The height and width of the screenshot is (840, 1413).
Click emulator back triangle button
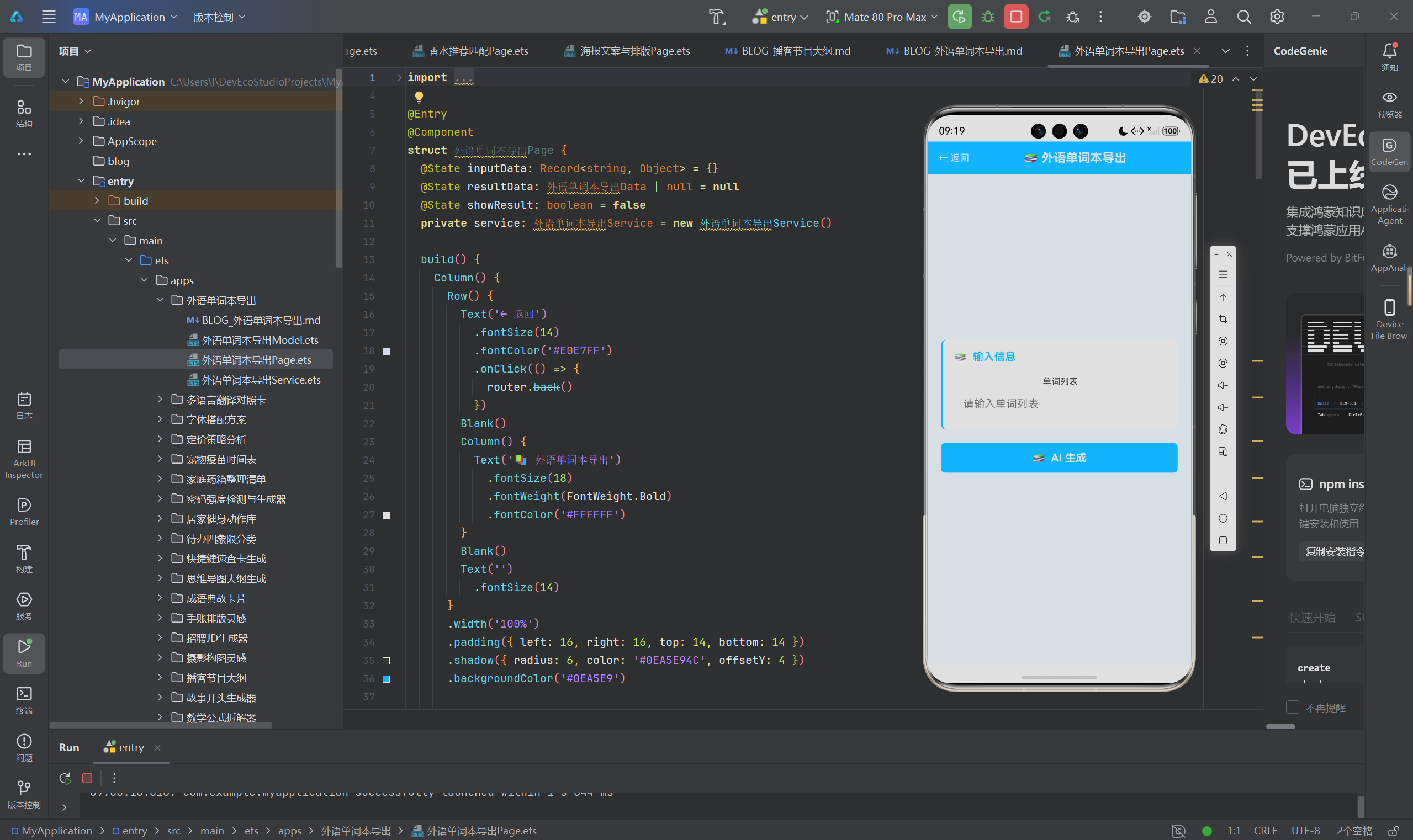click(1223, 496)
